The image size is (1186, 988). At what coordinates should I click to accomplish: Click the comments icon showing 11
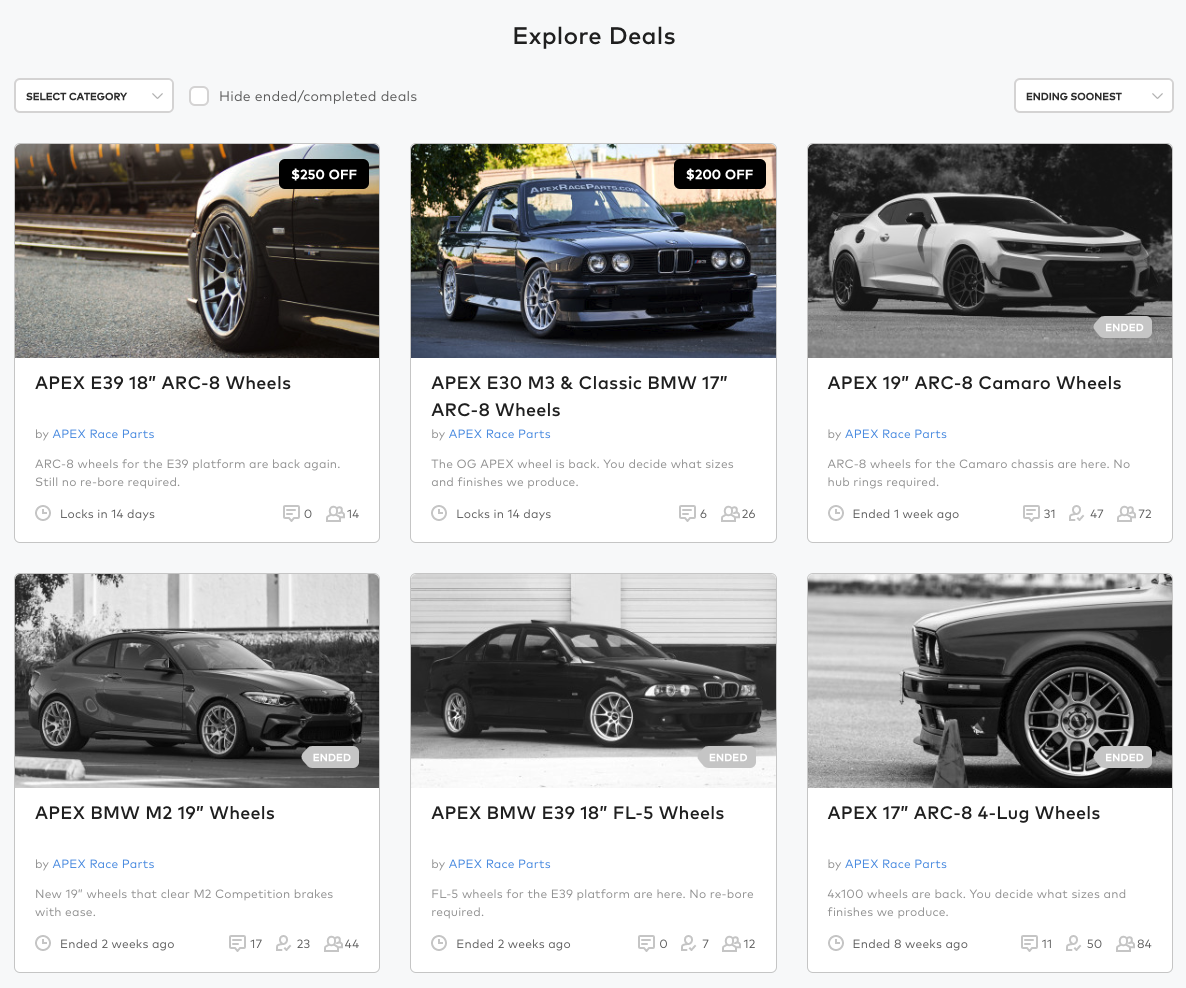pos(1029,943)
